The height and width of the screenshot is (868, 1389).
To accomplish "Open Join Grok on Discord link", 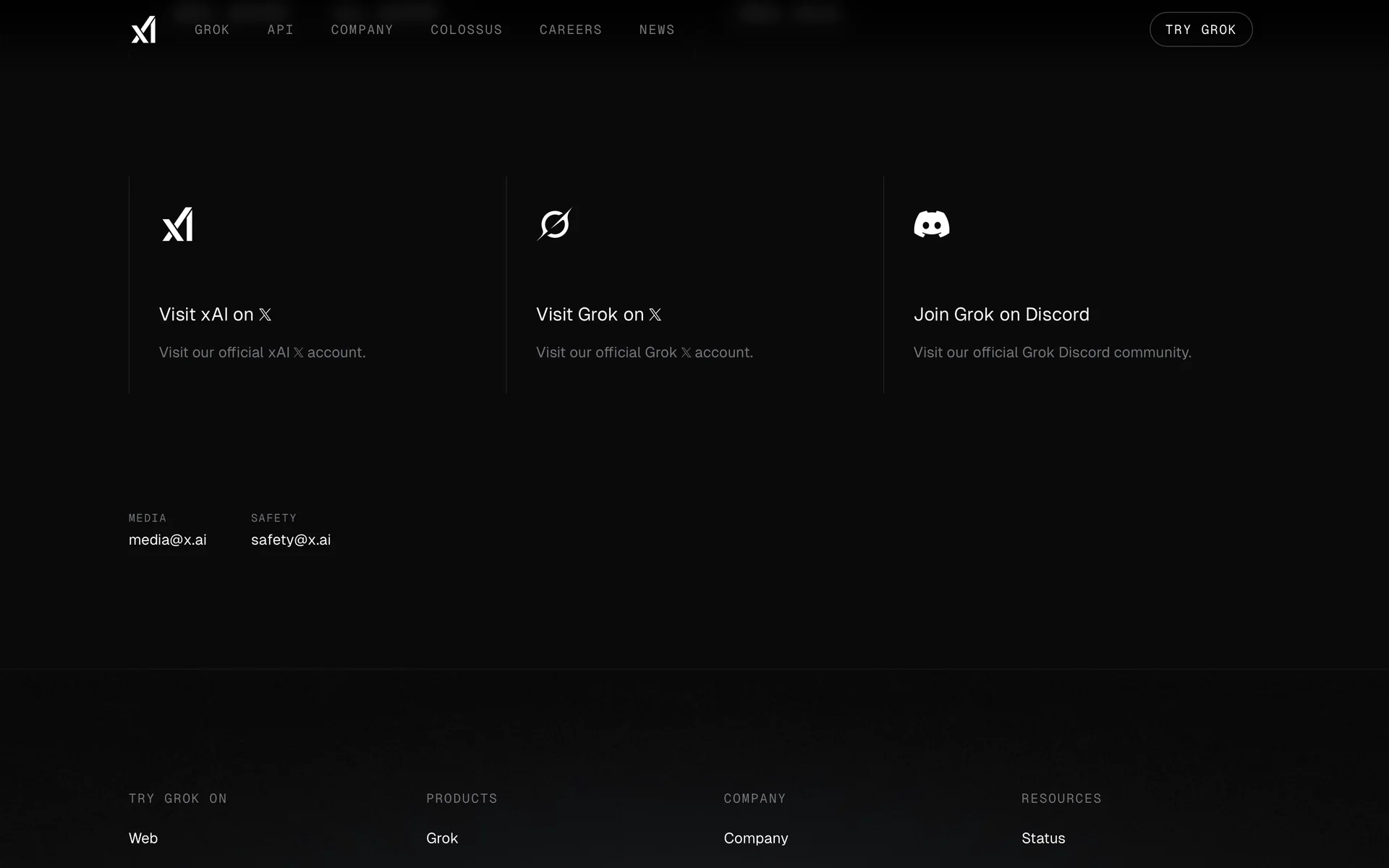I will click(1001, 315).
